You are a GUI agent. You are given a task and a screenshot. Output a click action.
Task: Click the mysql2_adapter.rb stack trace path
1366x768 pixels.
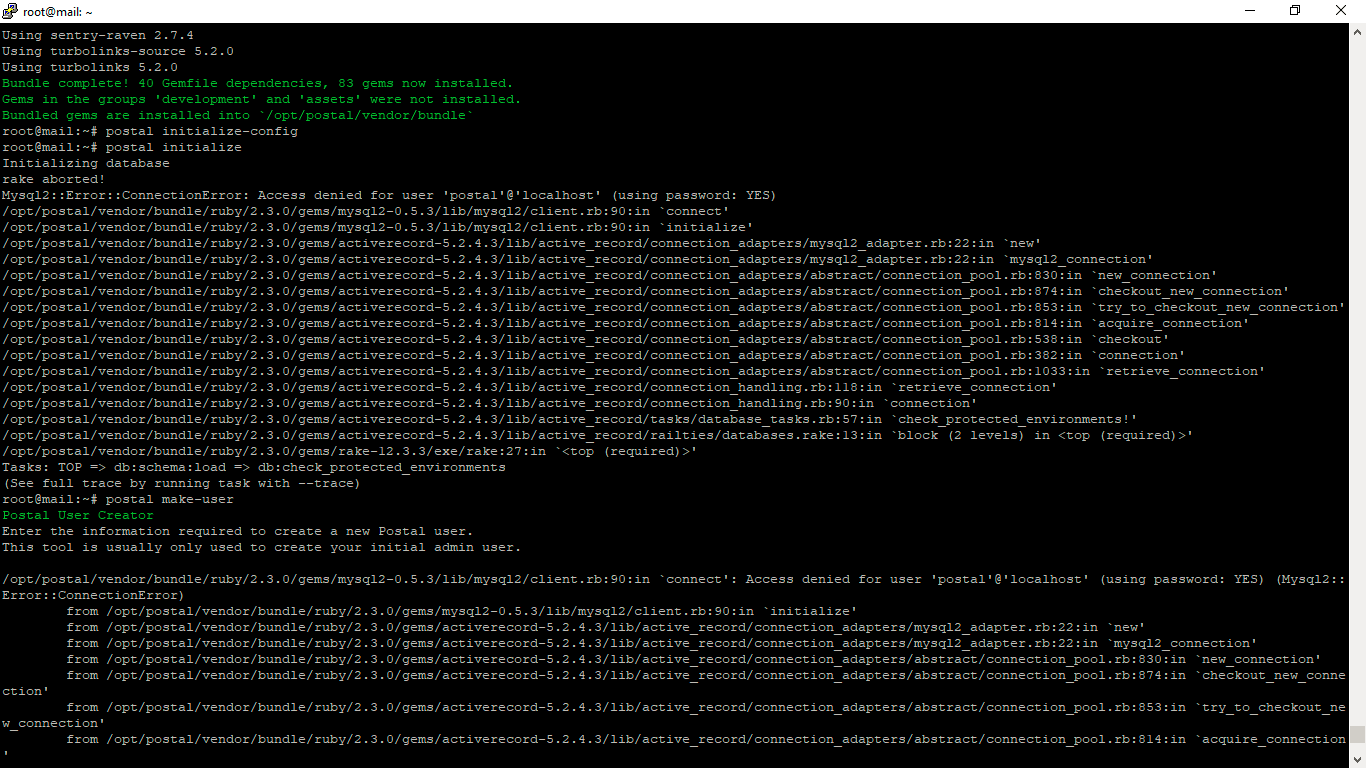(x=520, y=242)
